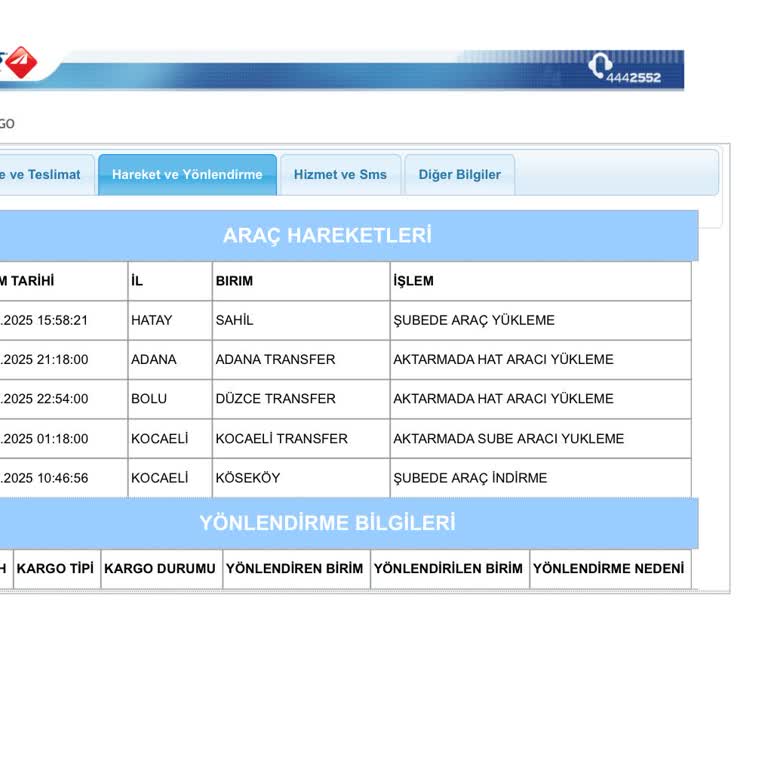Click the 4442552 phone number
This screenshot has height=768, width=768.
(633, 78)
